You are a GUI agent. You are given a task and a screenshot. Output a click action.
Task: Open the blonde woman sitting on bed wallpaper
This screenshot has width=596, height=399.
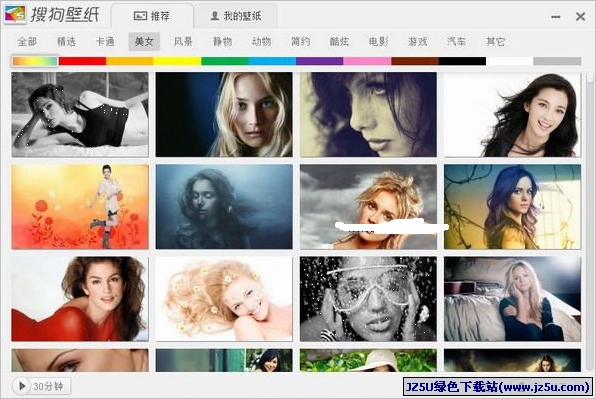pos(512,299)
